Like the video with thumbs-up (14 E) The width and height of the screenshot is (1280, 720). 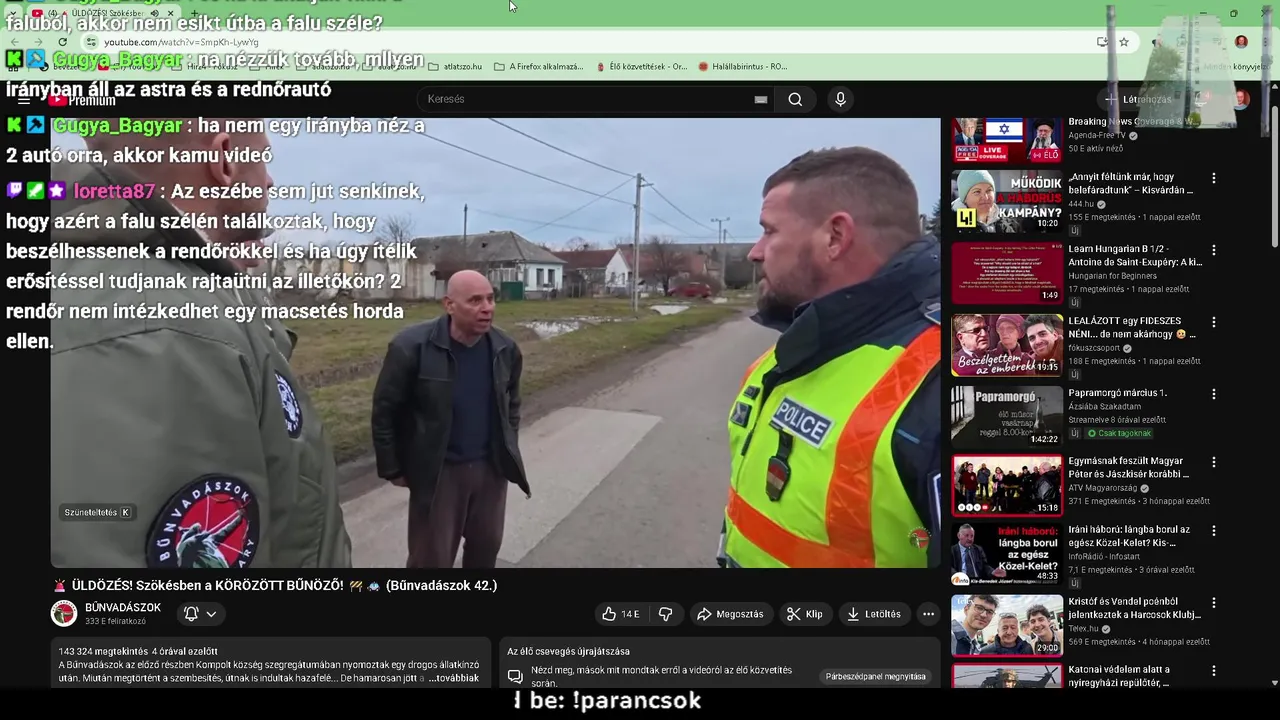tap(620, 614)
